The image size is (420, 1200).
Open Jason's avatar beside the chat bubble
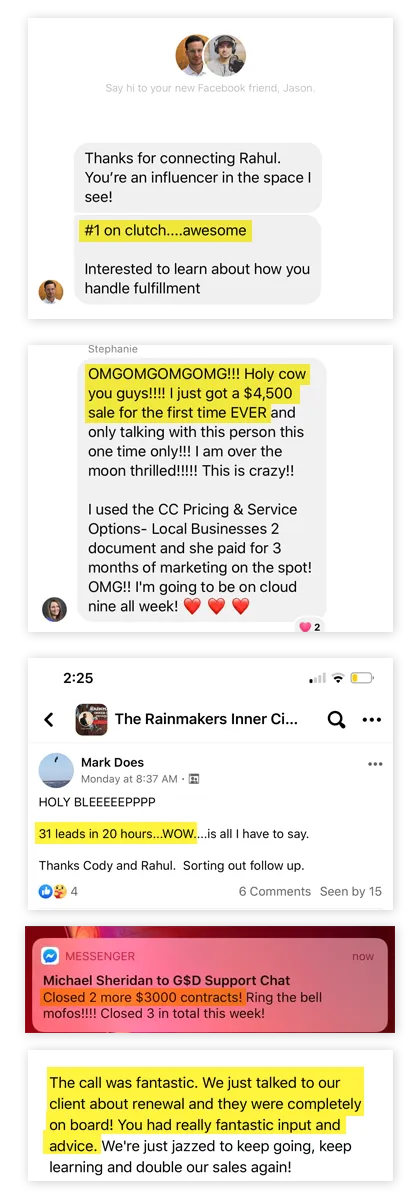[51, 291]
